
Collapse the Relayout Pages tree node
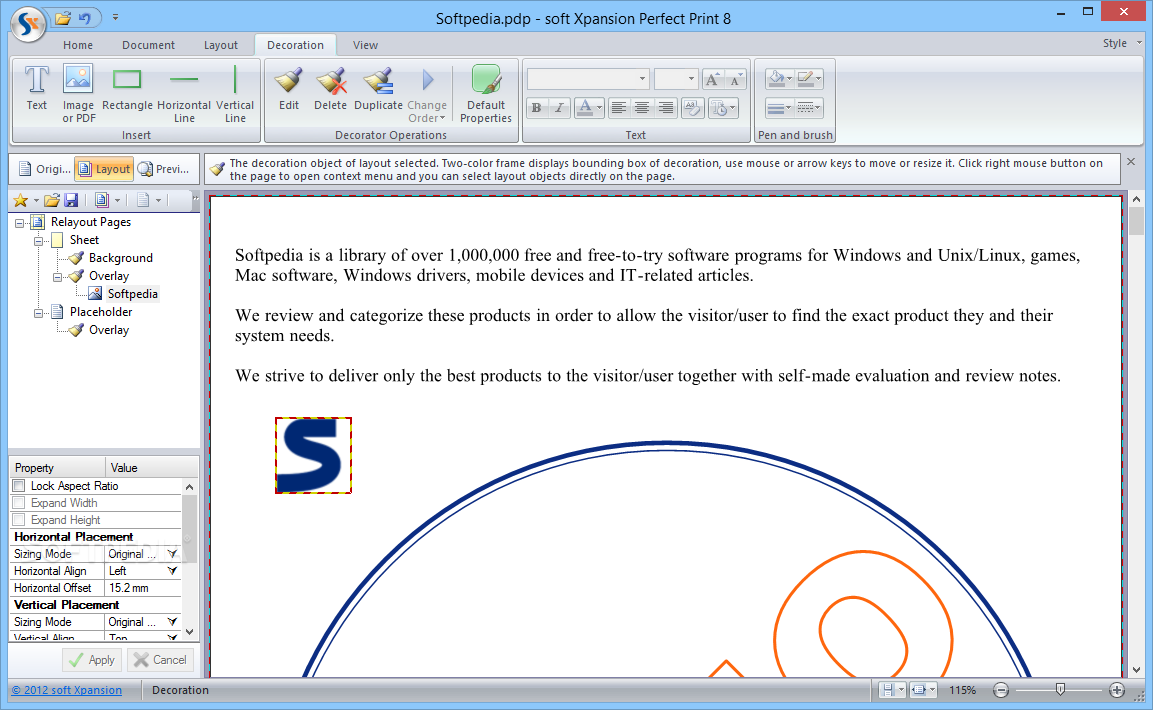pyautogui.click(x=20, y=223)
